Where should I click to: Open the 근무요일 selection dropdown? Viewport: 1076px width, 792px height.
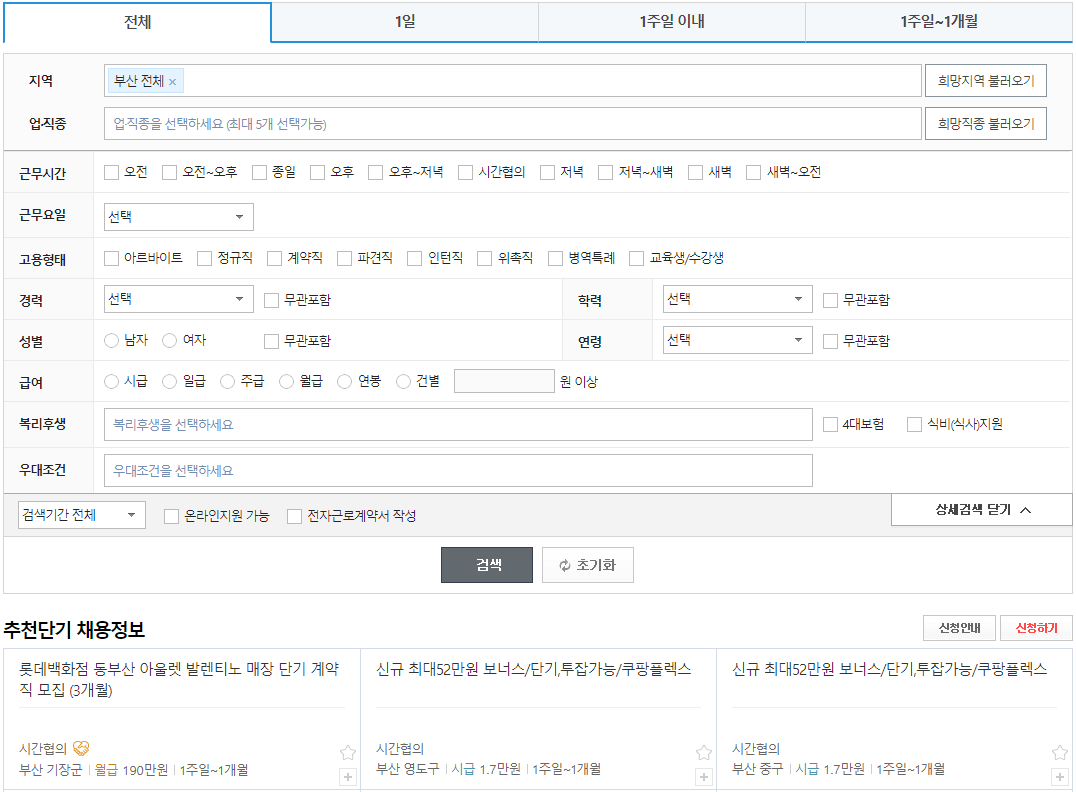pos(177,216)
